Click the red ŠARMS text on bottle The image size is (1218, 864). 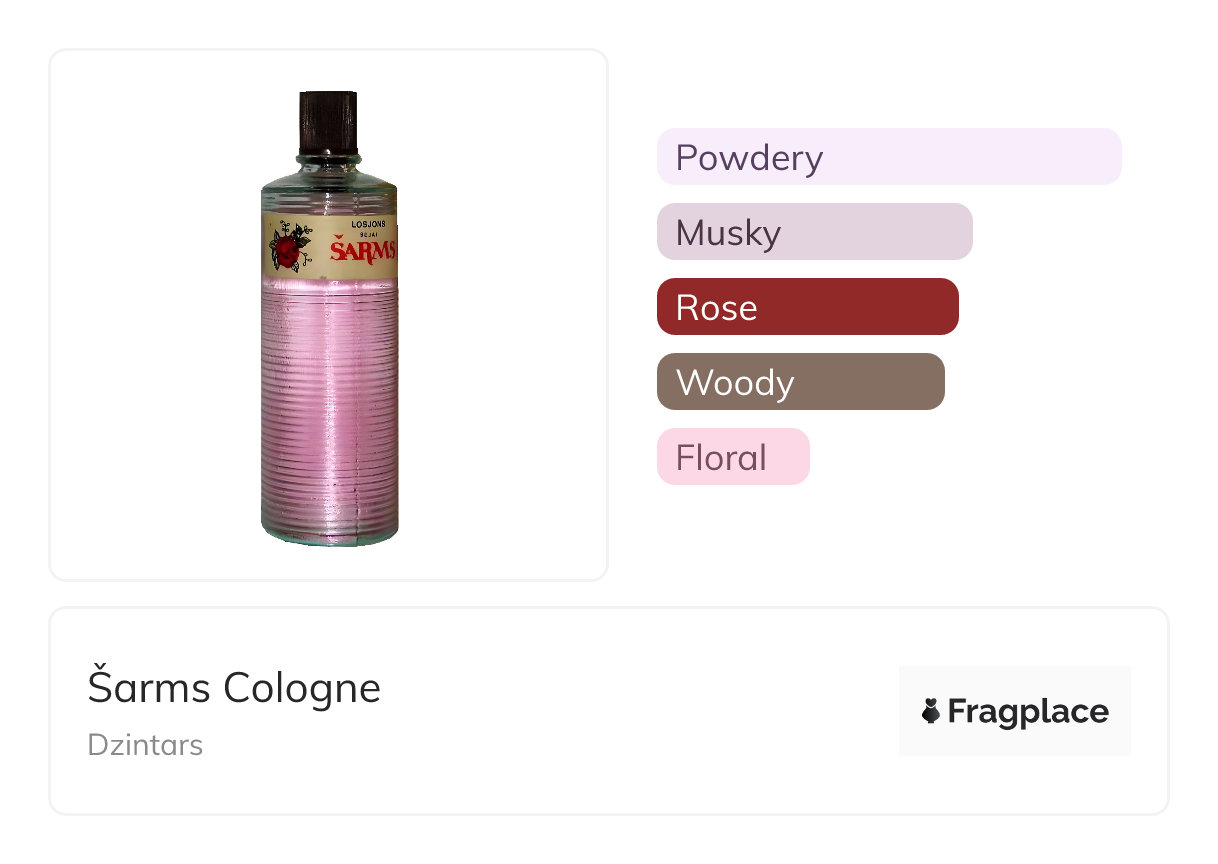point(362,249)
